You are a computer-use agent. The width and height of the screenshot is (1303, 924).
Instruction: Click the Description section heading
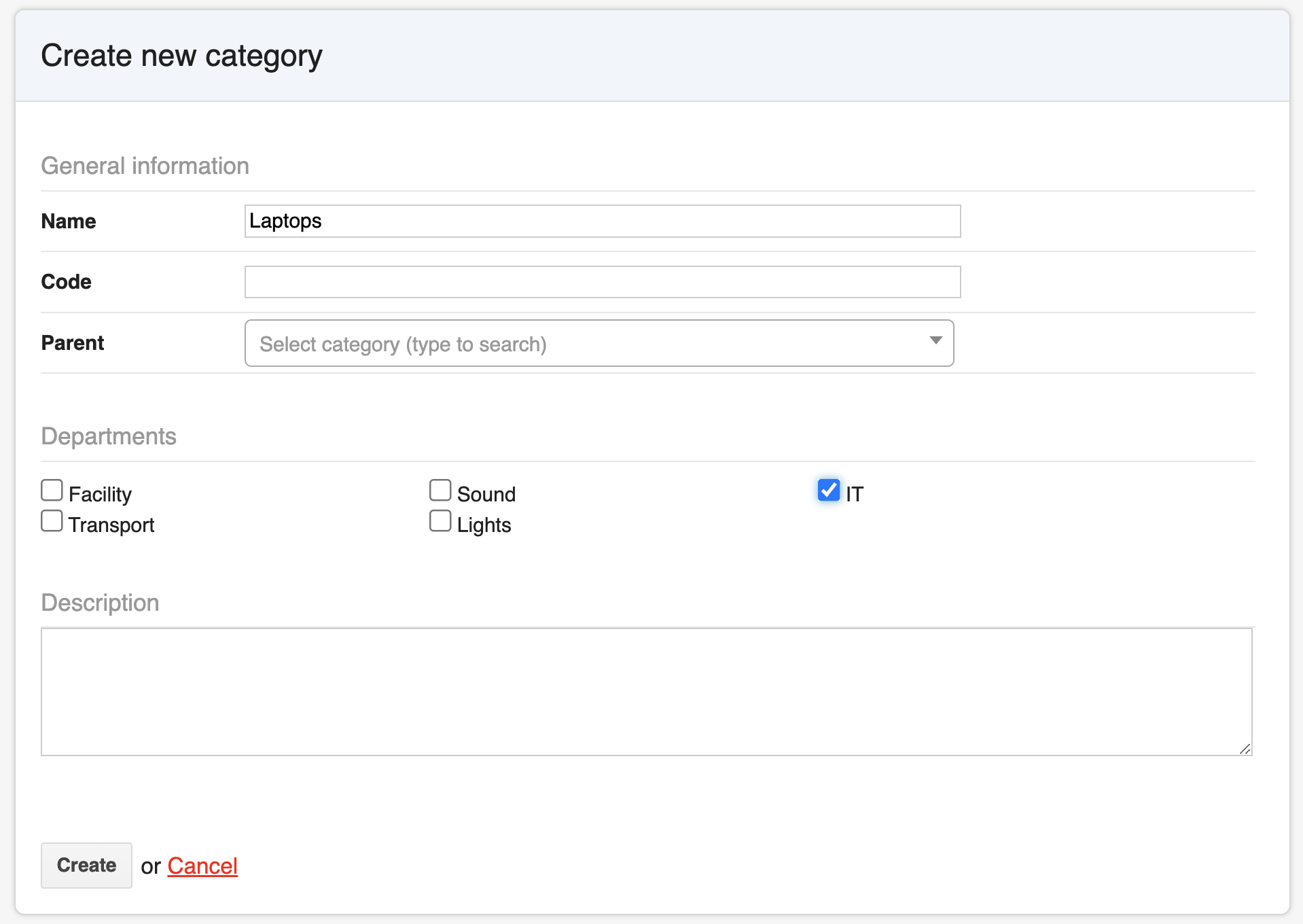click(x=100, y=603)
